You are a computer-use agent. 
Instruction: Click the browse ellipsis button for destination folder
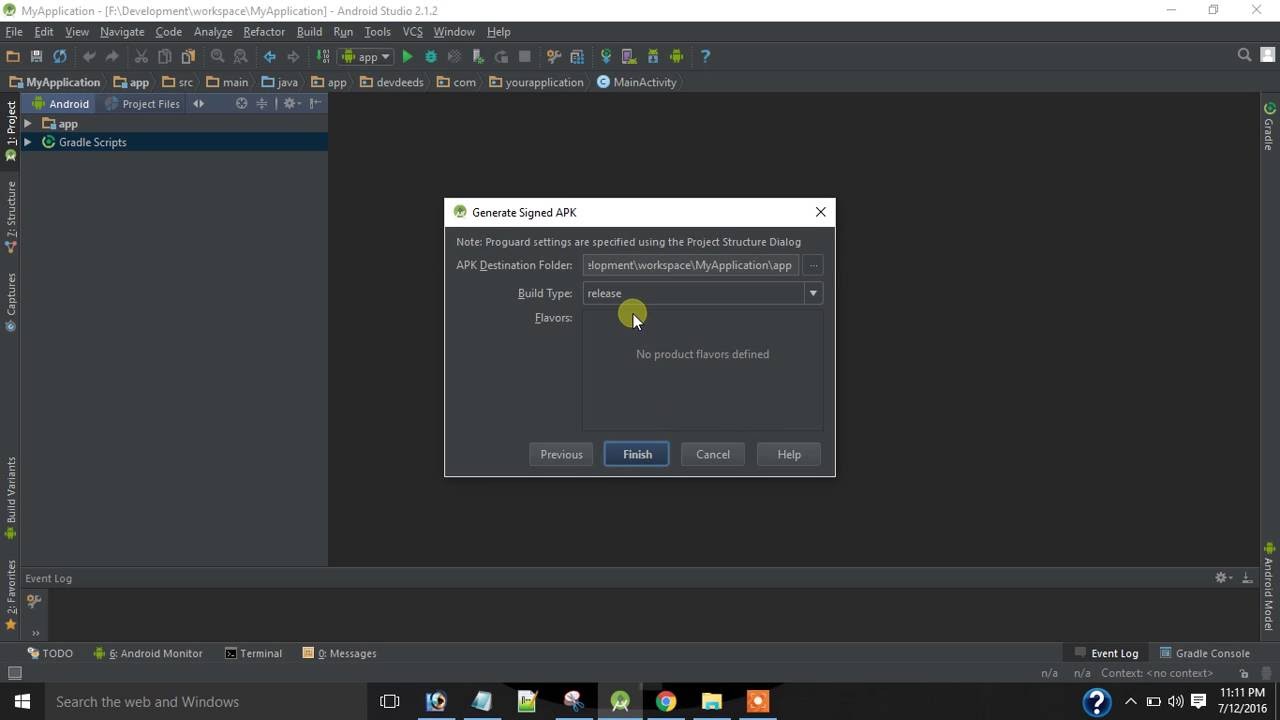pyautogui.click(x=814, y=265)
